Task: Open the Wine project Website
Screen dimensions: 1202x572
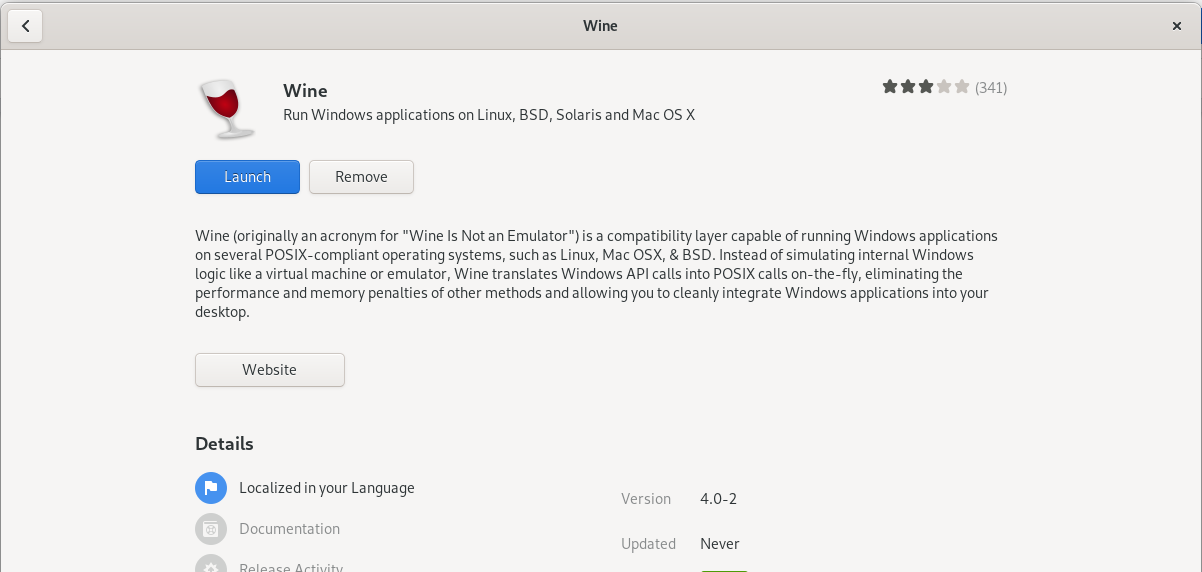Action: tap(270, 370)
